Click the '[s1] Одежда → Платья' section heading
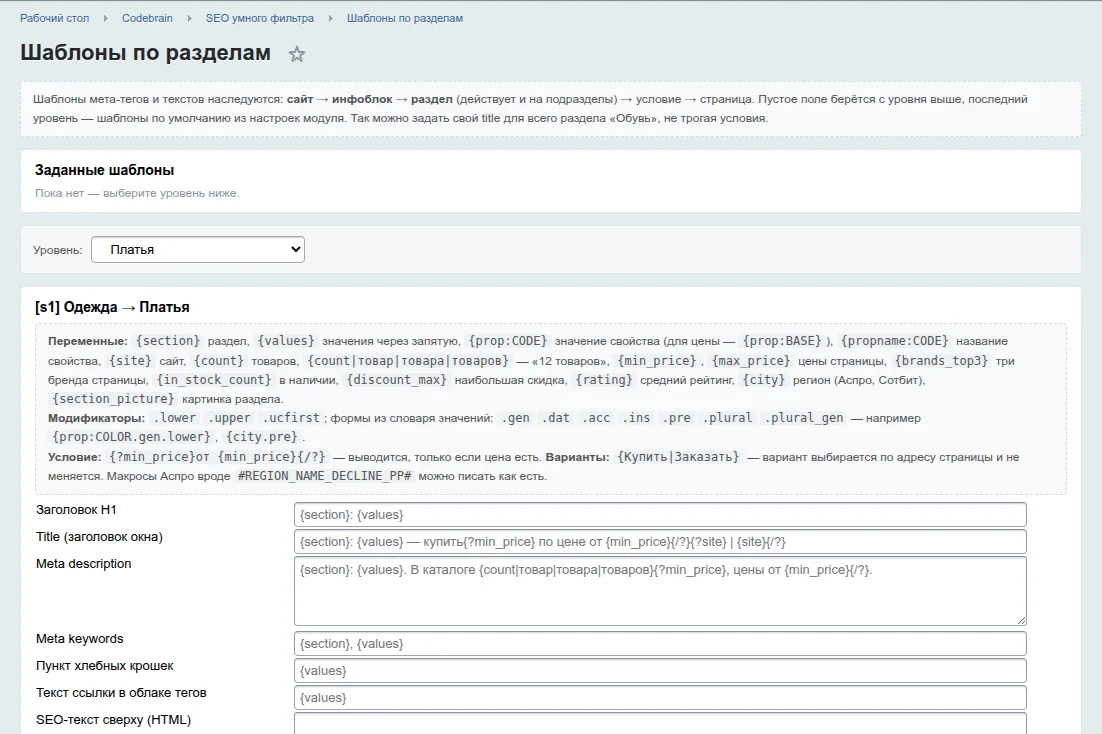 [112, 307]
